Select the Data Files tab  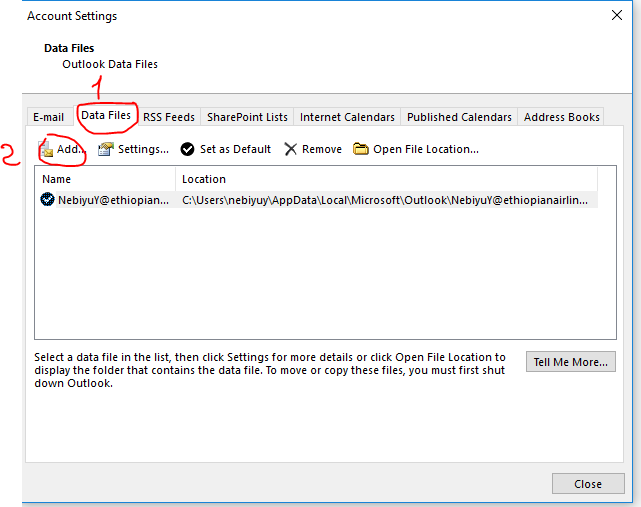[106, 115]
